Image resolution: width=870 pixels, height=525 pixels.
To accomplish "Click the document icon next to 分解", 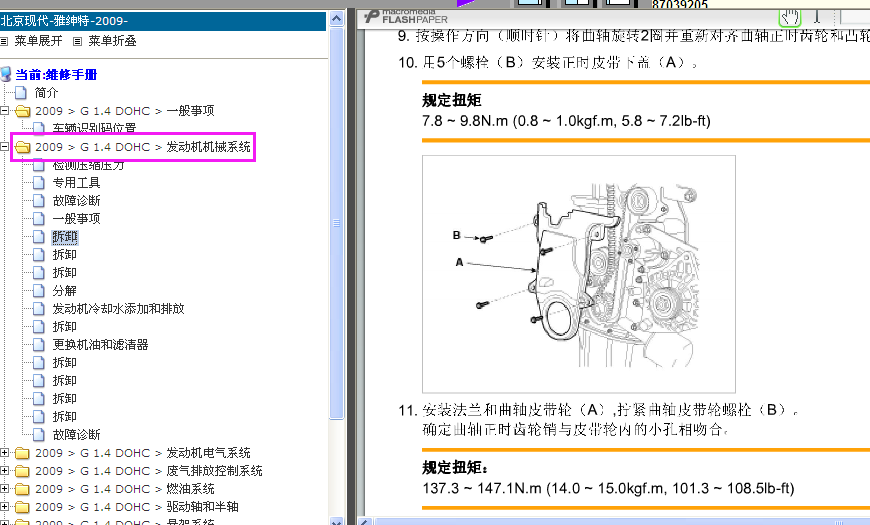I will (38, 290).
